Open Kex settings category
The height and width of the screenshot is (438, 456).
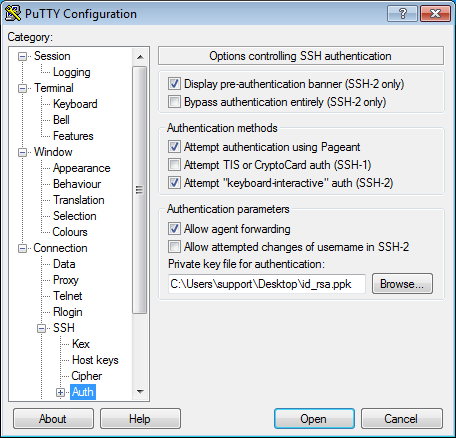[x=81, y=344]
